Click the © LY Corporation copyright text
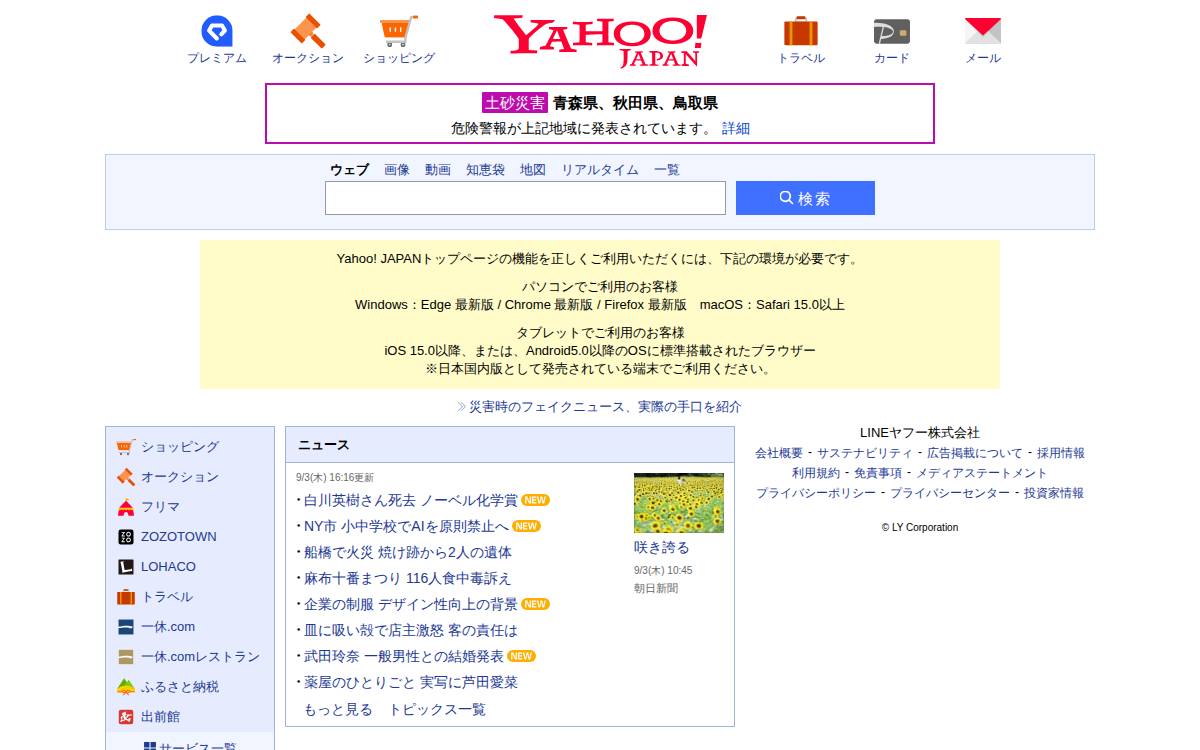The image size is (1200, 750). [x=920, y=527]
